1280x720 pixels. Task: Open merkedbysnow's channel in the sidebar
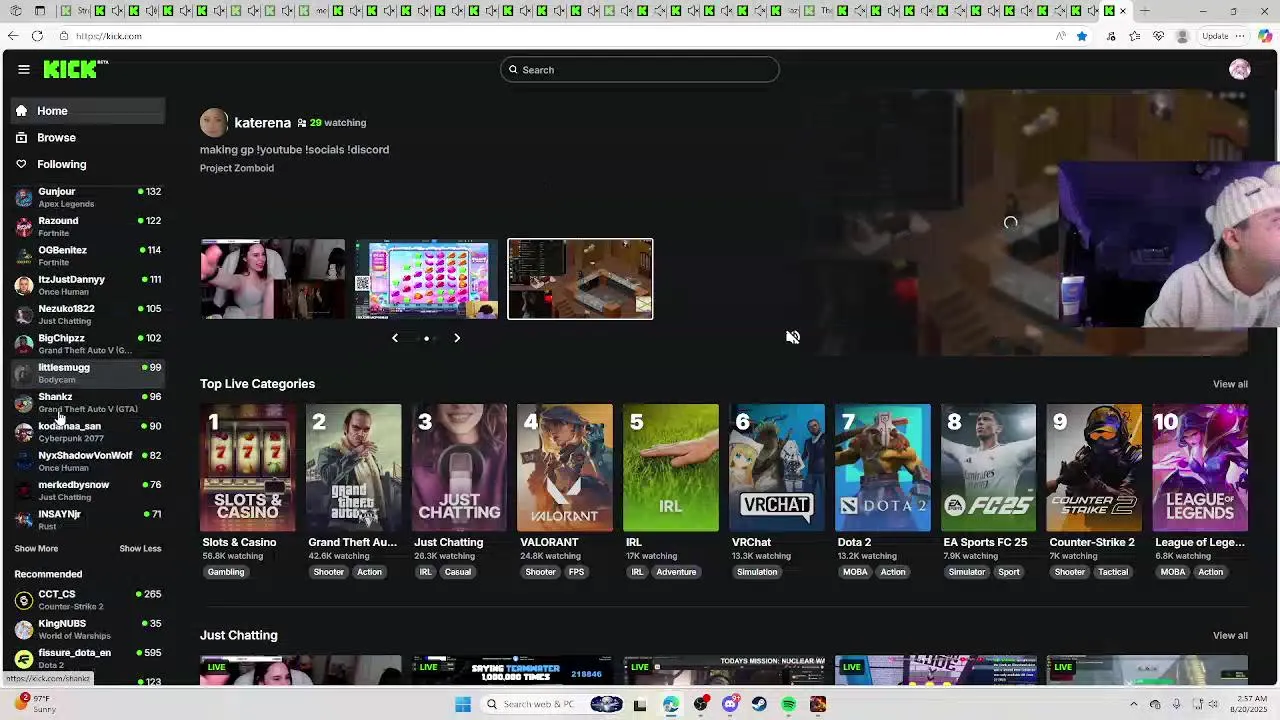point(88,490)
